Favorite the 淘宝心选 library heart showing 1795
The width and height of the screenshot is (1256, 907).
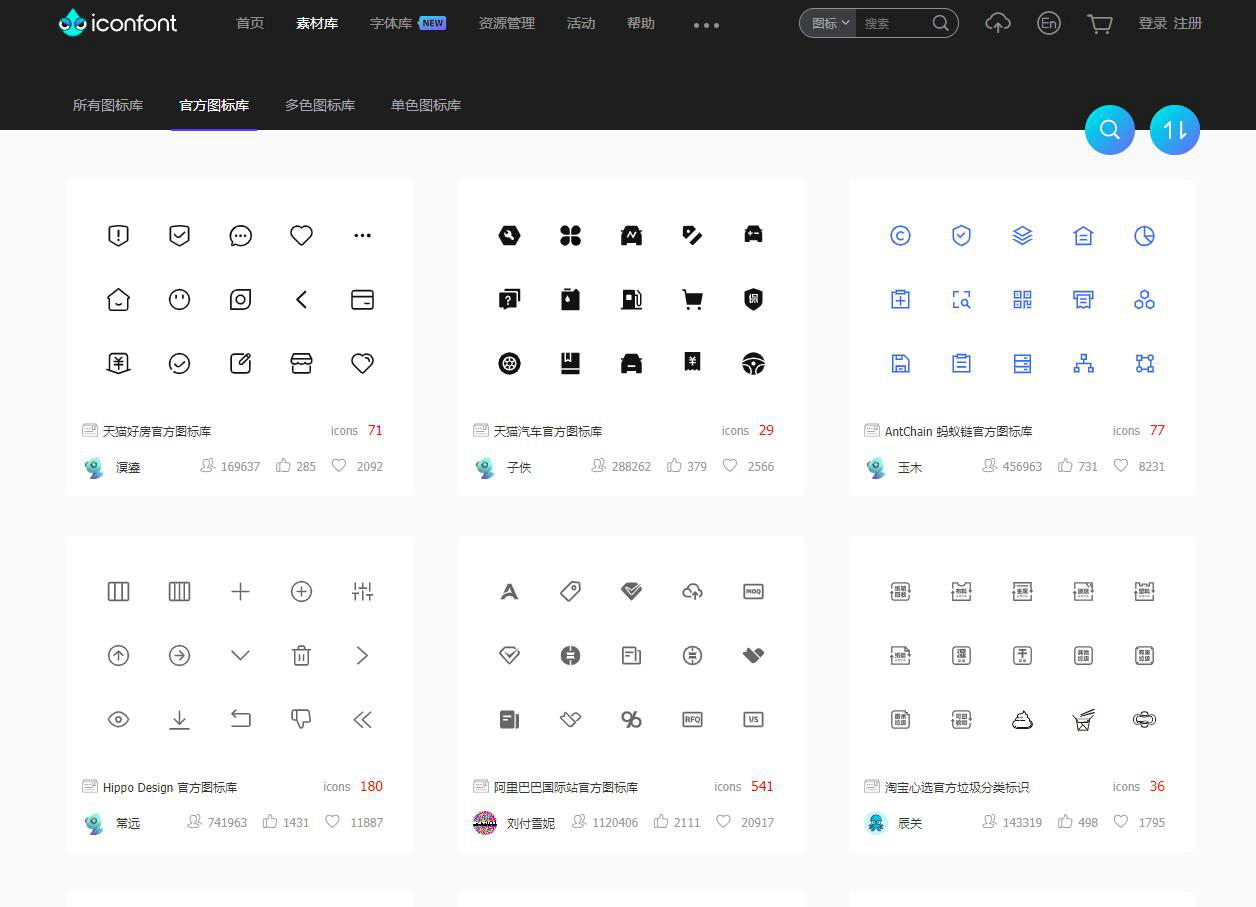(x=1121, y=821)
